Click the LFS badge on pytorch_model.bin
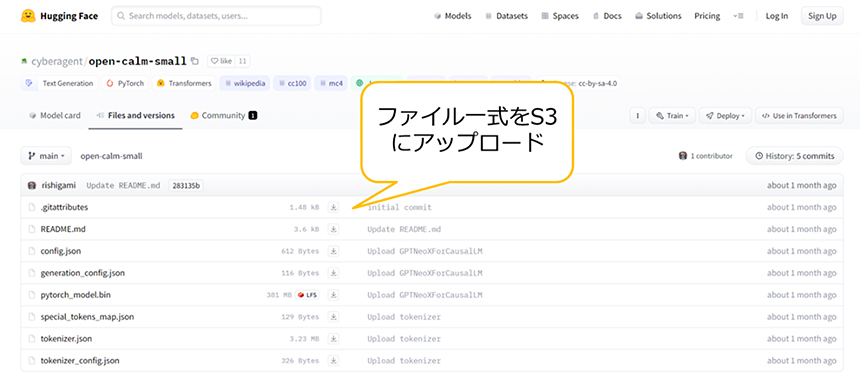Viewport: 860px width, 378px height. (x=308, y=295)
